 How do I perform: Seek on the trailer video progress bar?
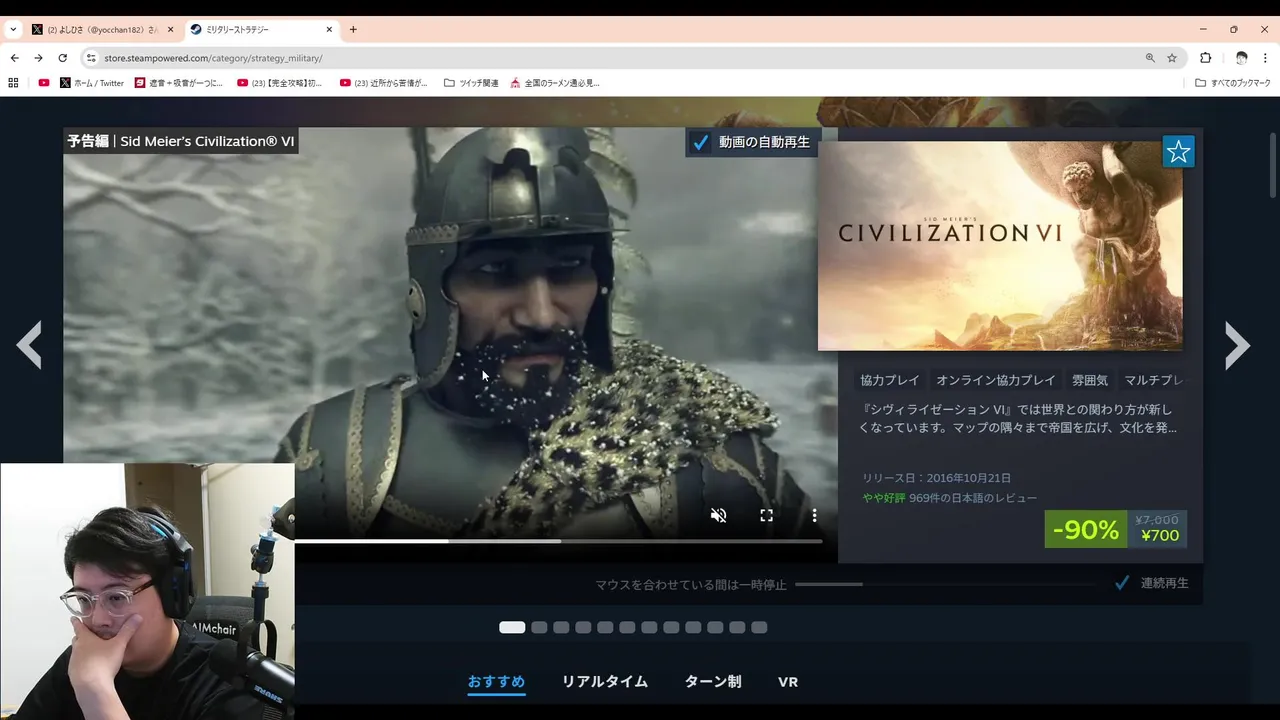(x=558, y=541)
